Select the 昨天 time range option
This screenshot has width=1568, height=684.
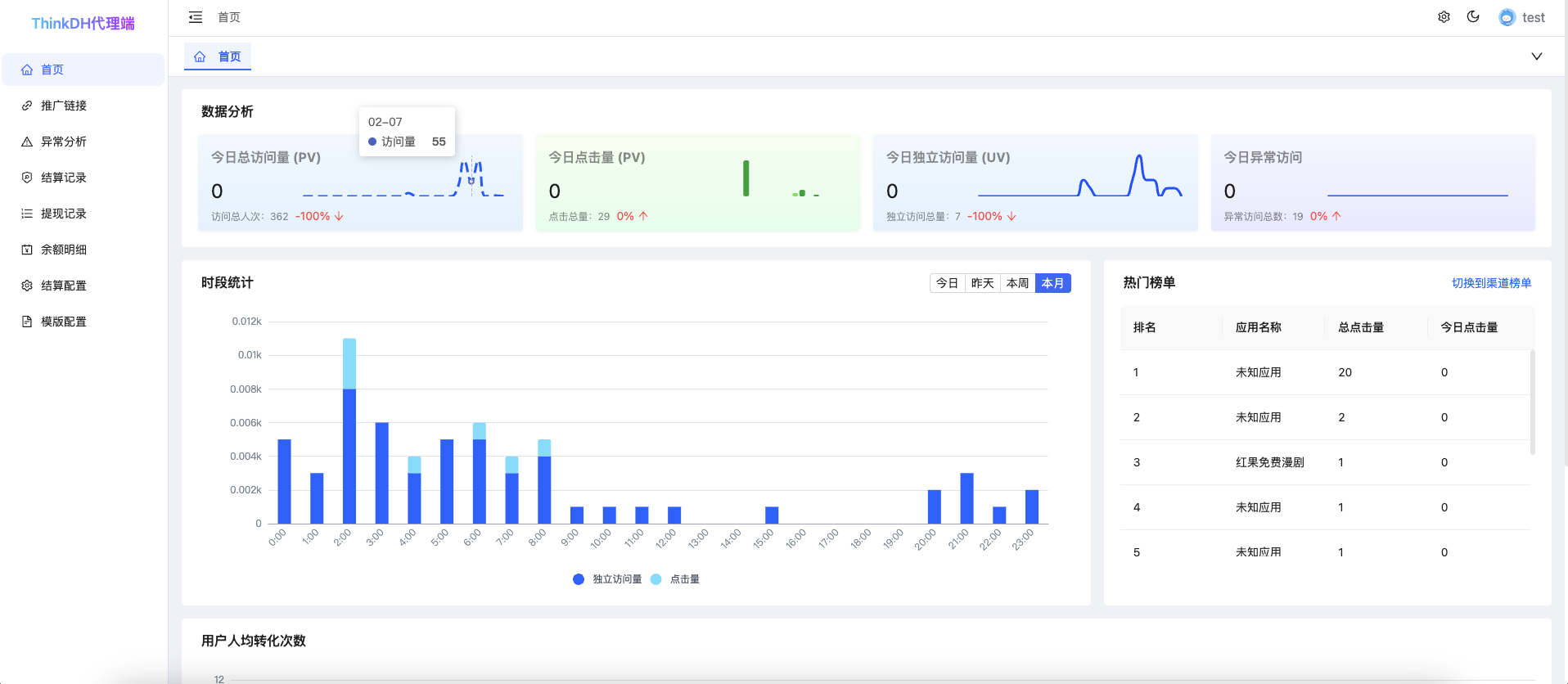pos(982,283)
